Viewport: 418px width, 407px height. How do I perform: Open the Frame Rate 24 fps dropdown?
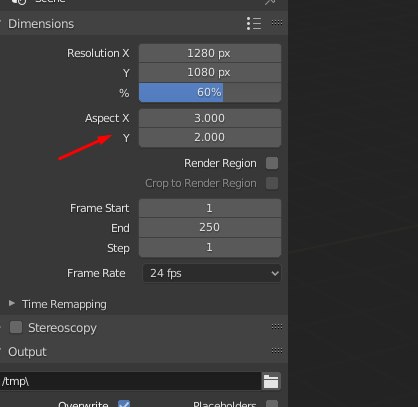pos(212,273)
